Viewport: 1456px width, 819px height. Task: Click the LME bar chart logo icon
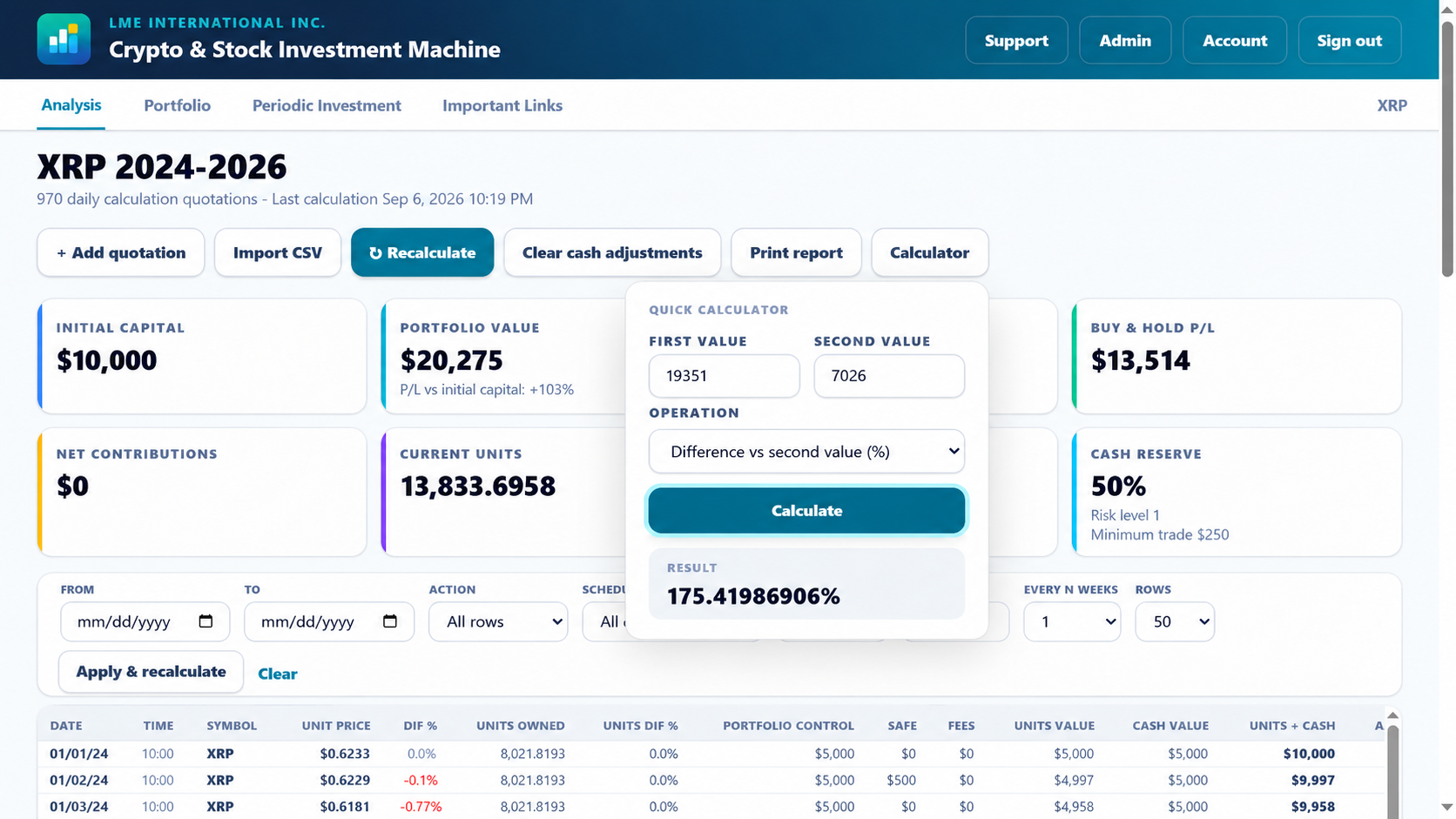point(64,39)
